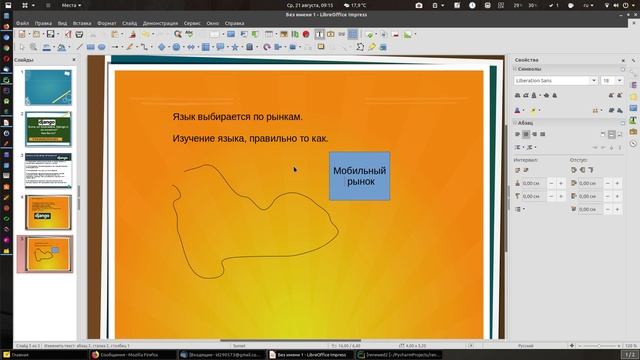Click the zoom slider in status bar
This screenshot has height=360, width=640.
point(598,346)
